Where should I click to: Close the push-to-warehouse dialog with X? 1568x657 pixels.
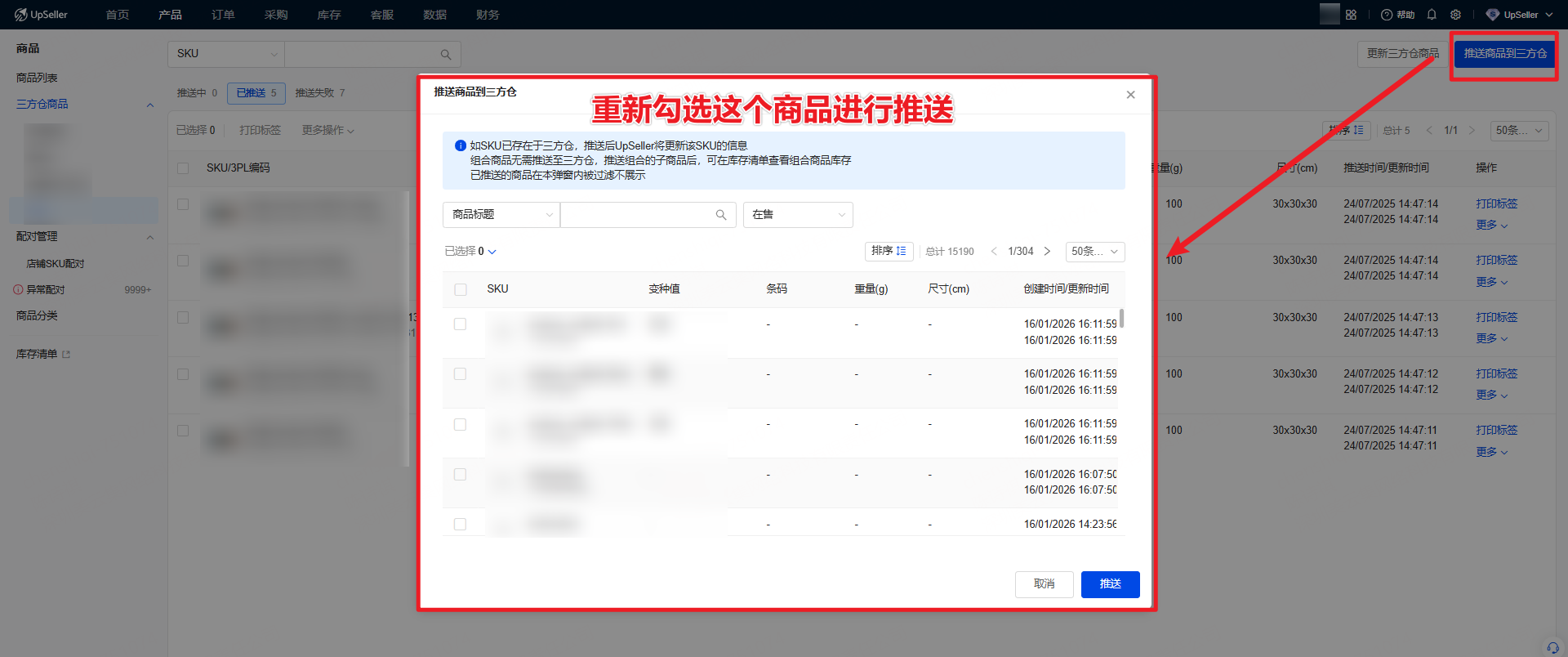(1130, 95)
